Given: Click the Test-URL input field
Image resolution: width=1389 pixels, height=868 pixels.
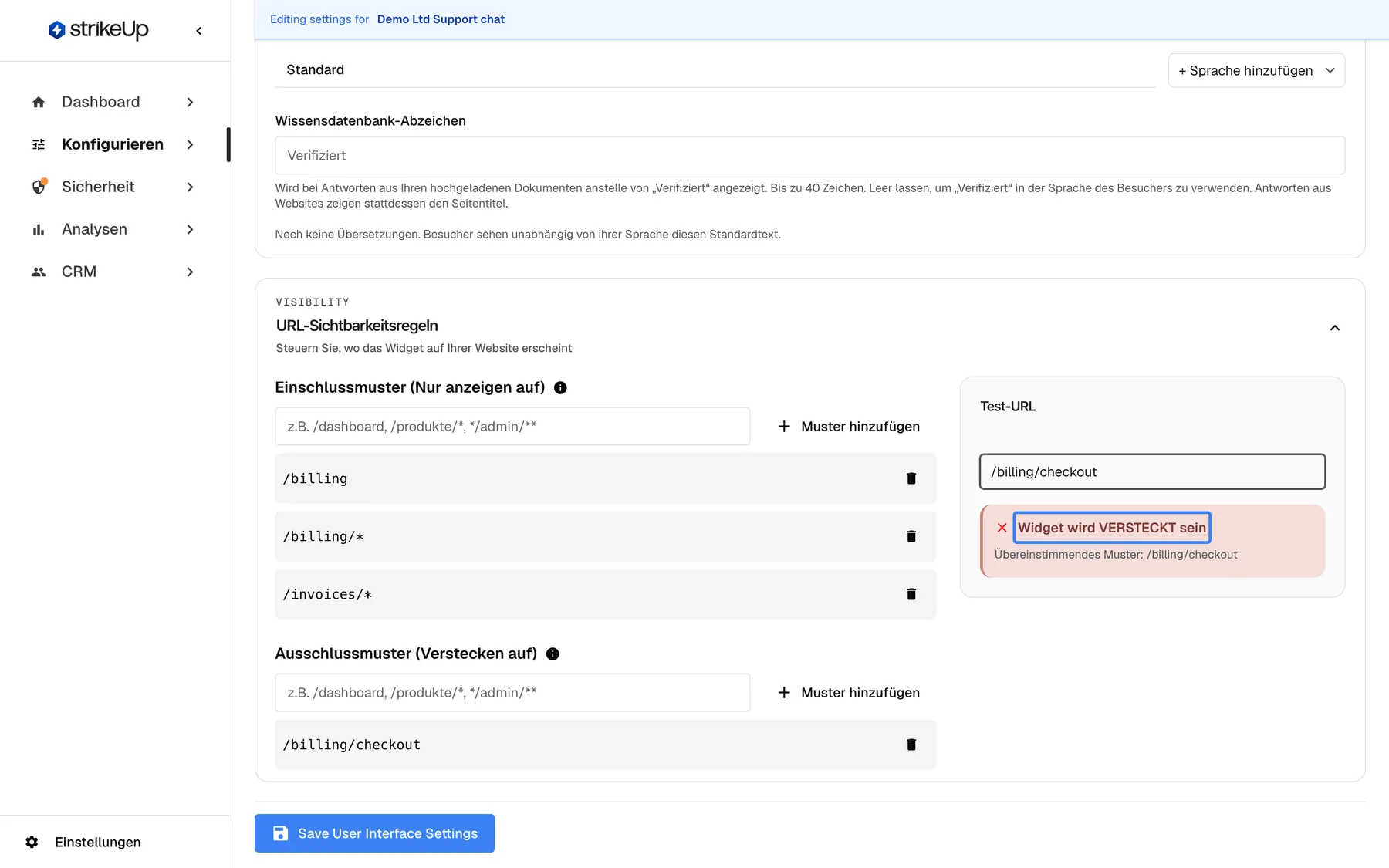Looking at the screenshot, I should click(x=1152, y=472).
